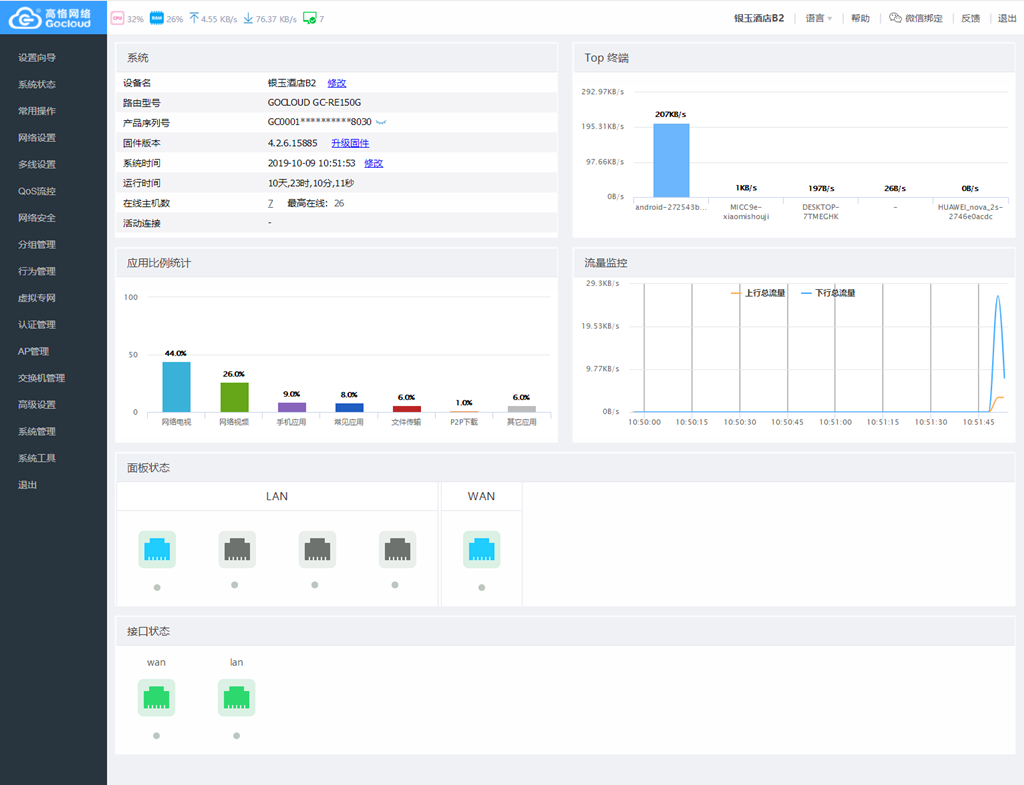Select the first LAN port icon

pyautogui.click(x=157, y=549)
